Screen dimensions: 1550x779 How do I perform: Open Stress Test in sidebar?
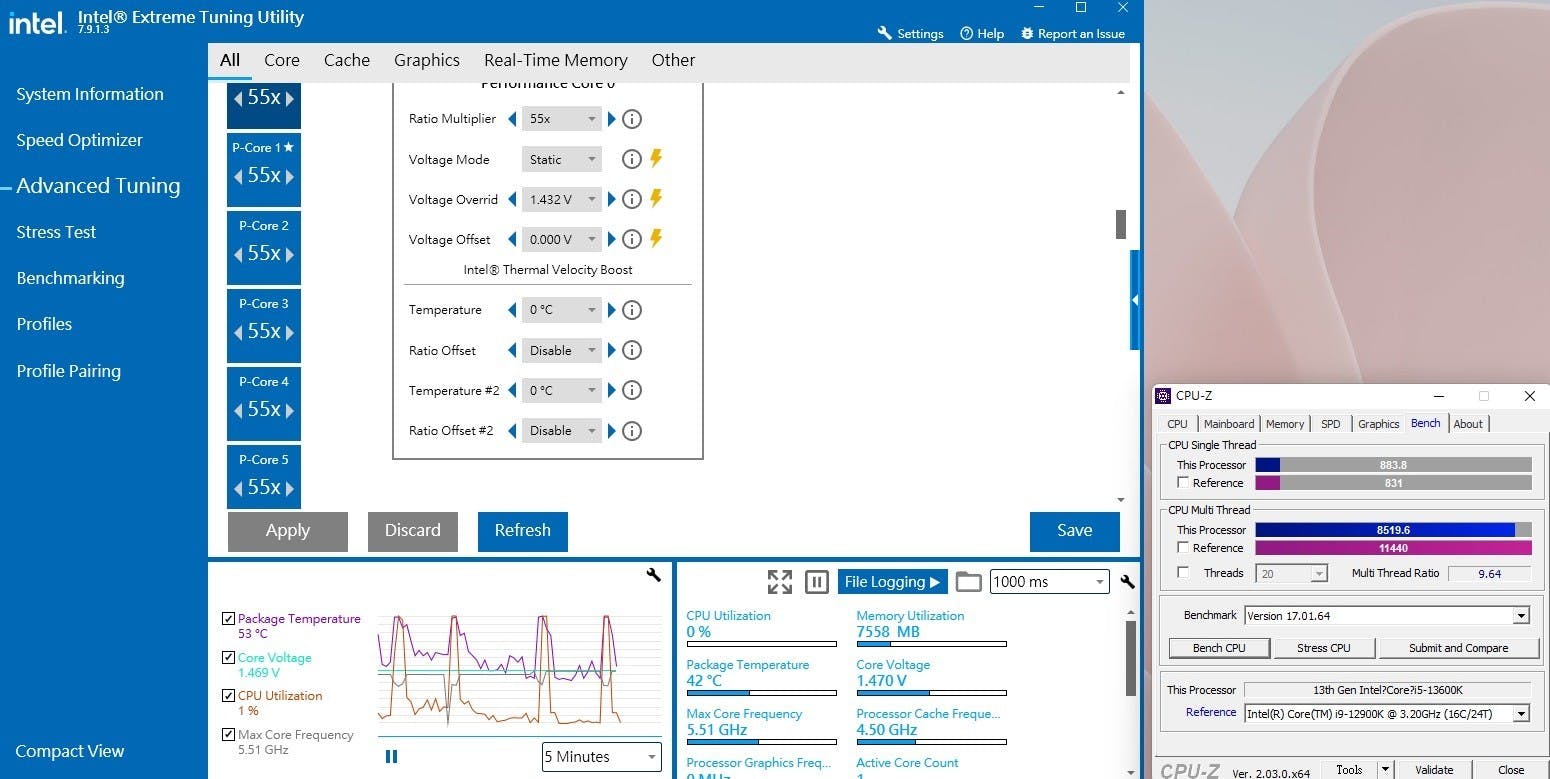pyautogui.click(x=56, y=232)
